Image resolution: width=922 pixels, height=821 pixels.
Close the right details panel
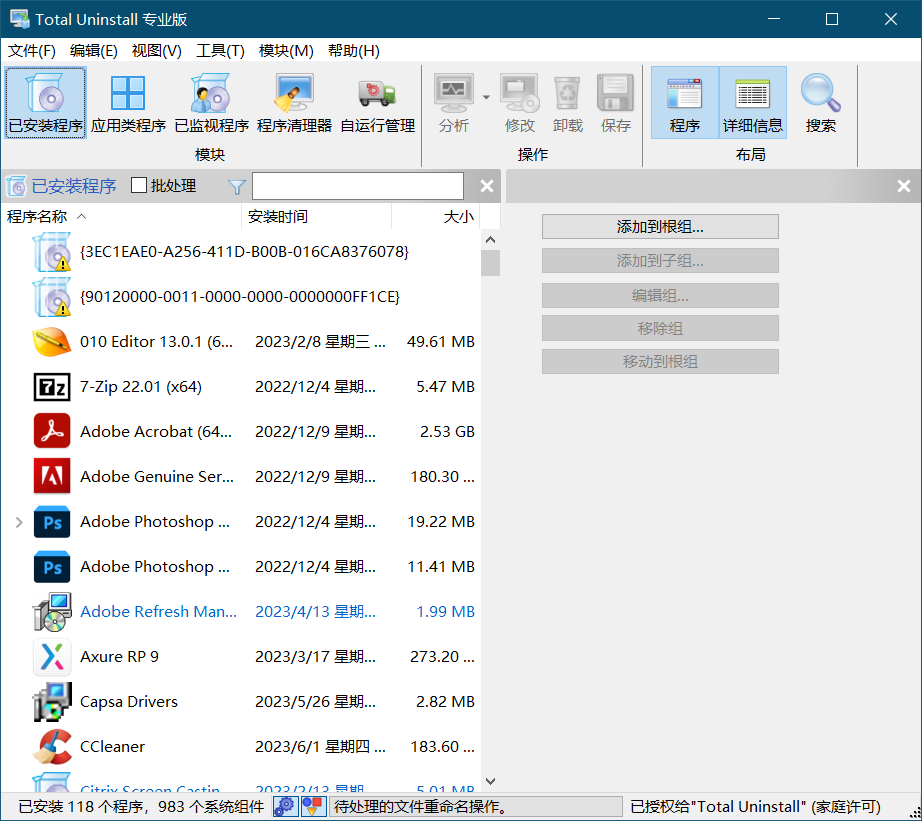coord(904,186)
